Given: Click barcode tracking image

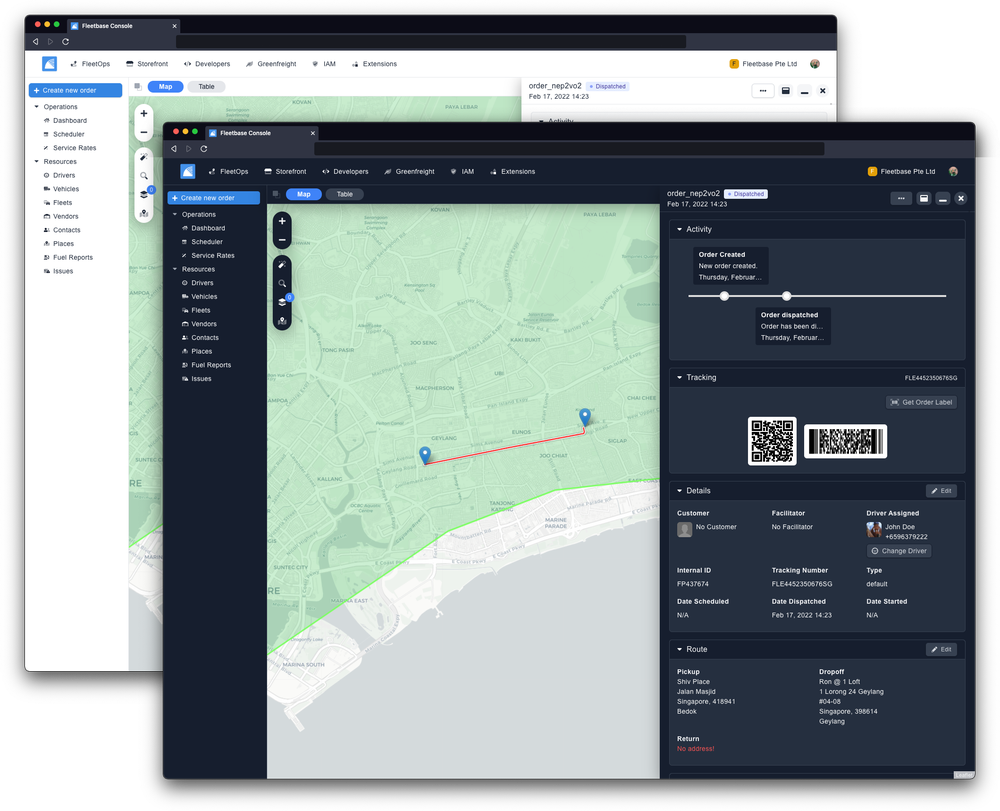Looking at the screenshot, I should click(845, 441).
